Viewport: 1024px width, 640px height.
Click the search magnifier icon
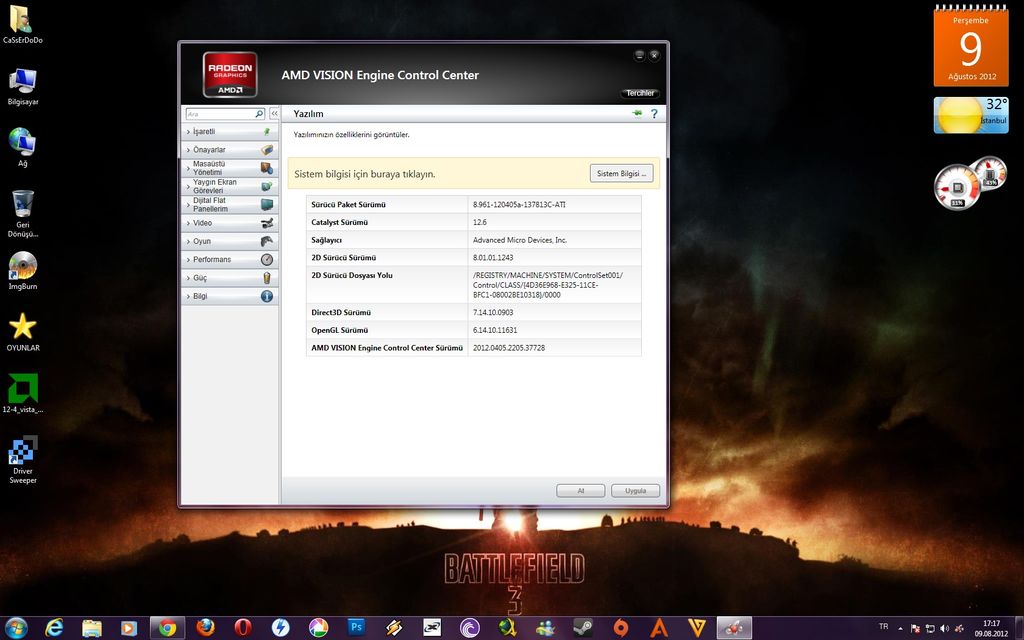(x=259, y=114)
